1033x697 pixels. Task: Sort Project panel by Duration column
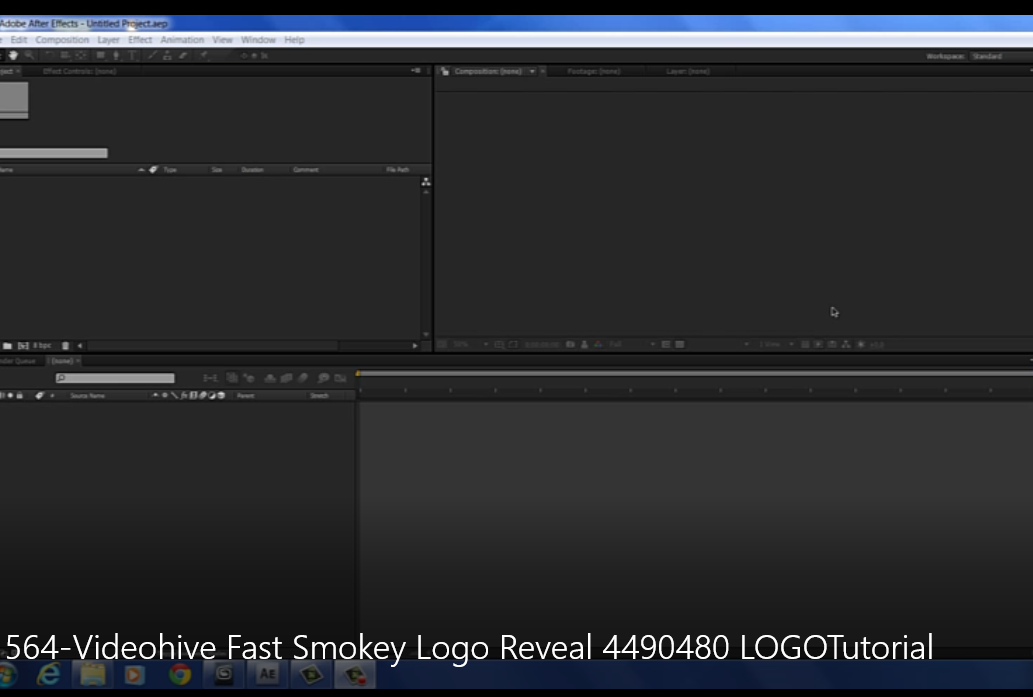click(252, 170)
